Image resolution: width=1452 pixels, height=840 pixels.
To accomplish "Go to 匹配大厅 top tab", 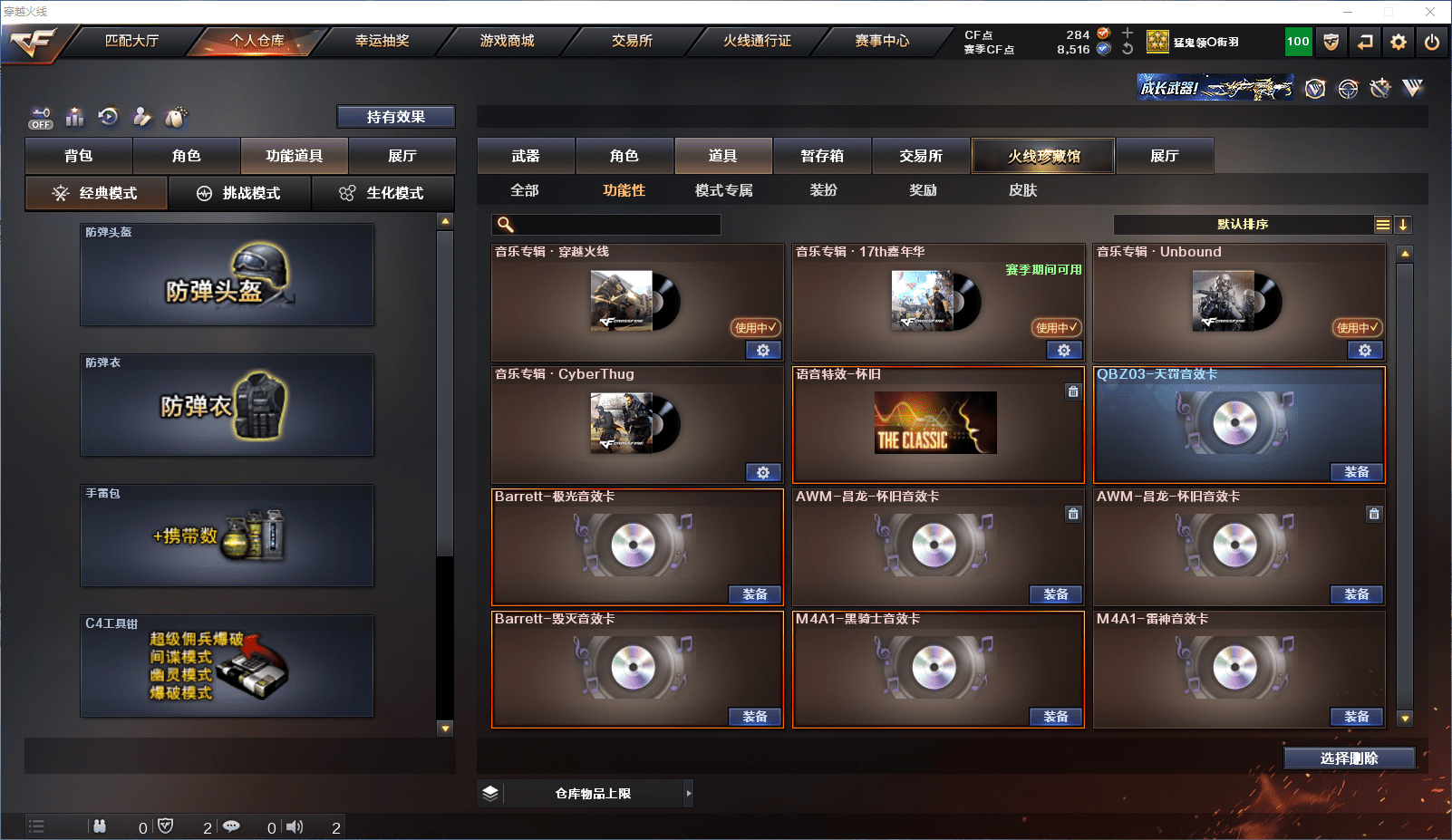I will click(x=132, y=41).
